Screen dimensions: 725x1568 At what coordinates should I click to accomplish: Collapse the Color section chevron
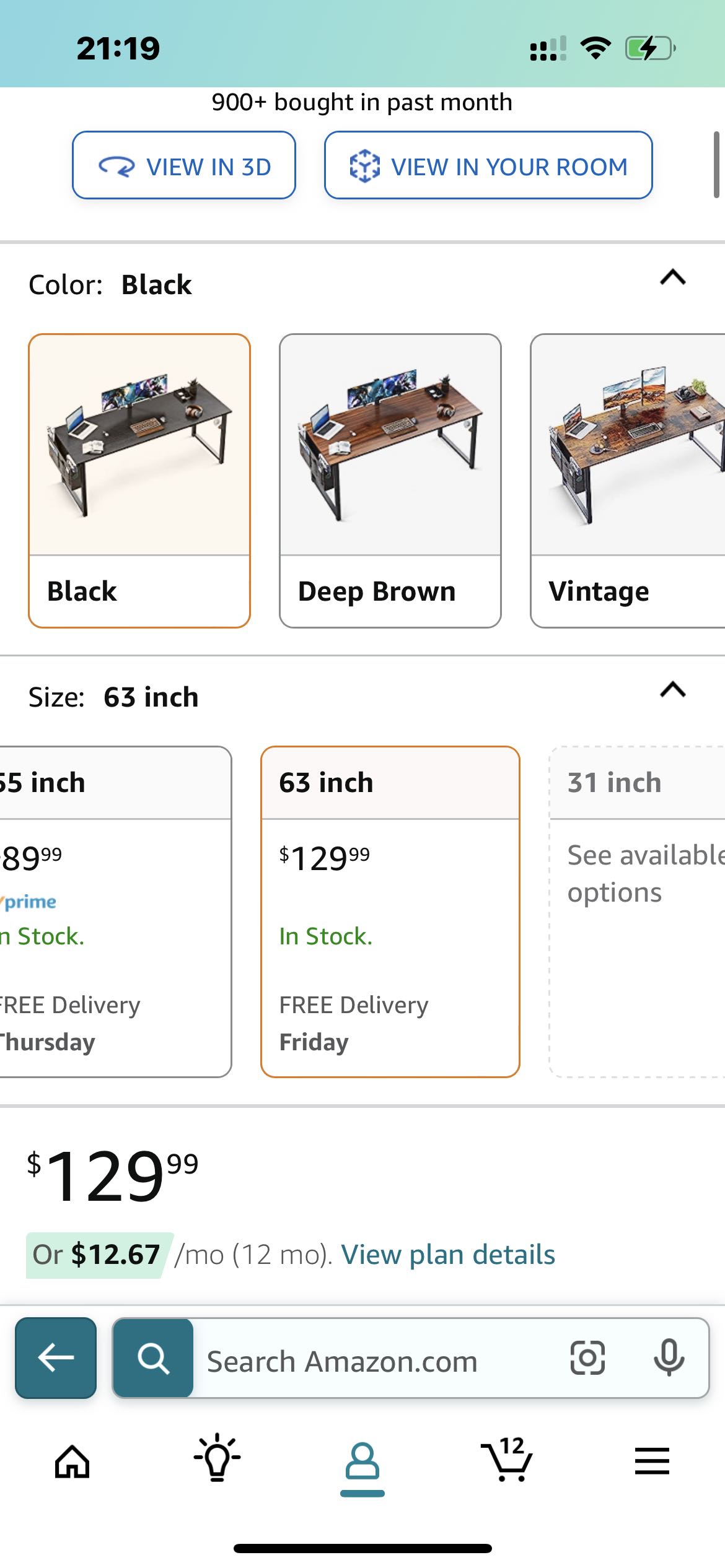pos(673,277)
